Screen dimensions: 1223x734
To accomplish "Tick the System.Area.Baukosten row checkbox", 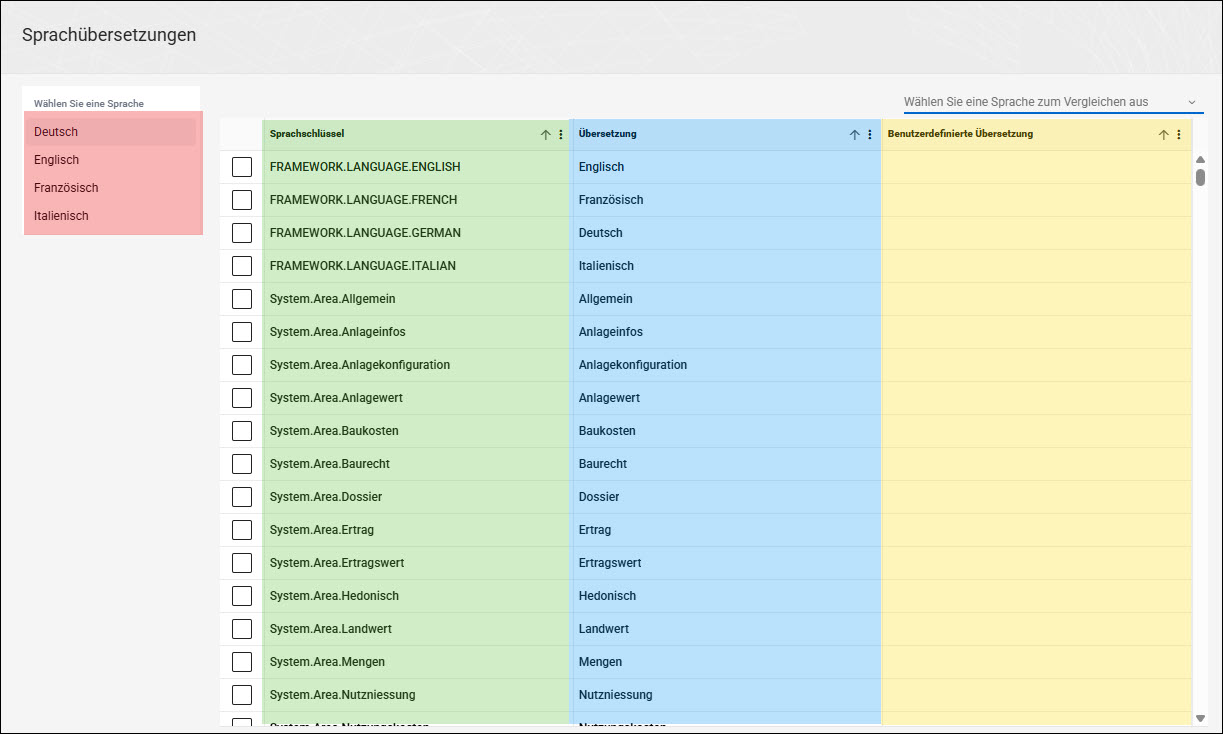I will (242, 431).
